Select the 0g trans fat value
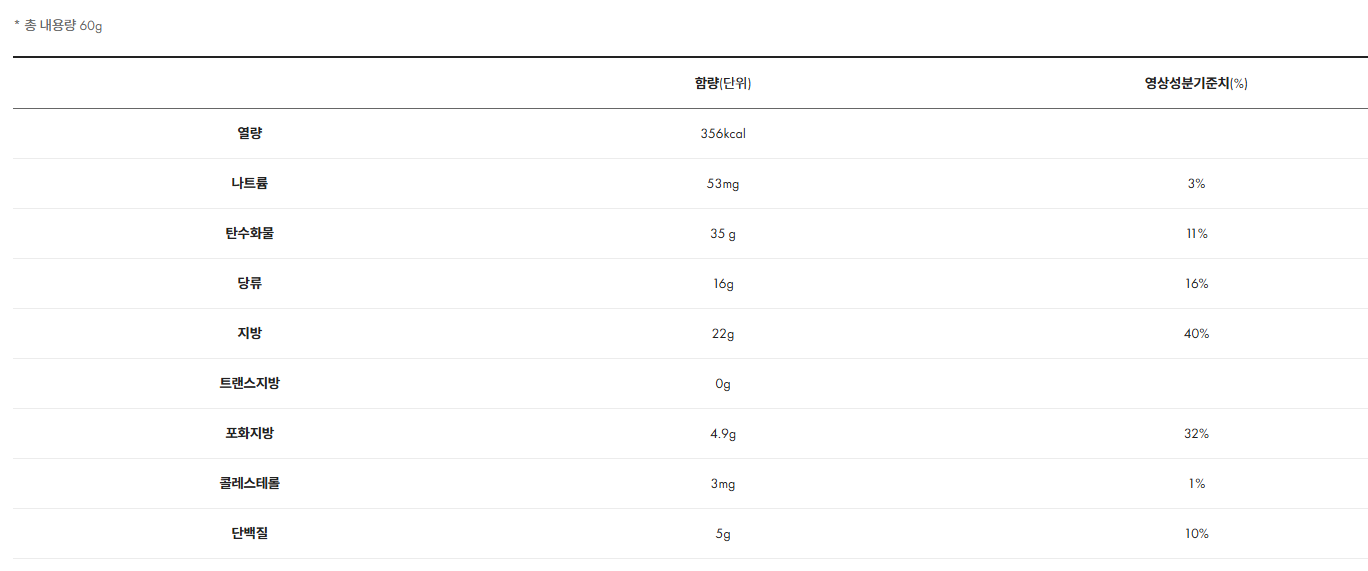 tap(722, 384)
